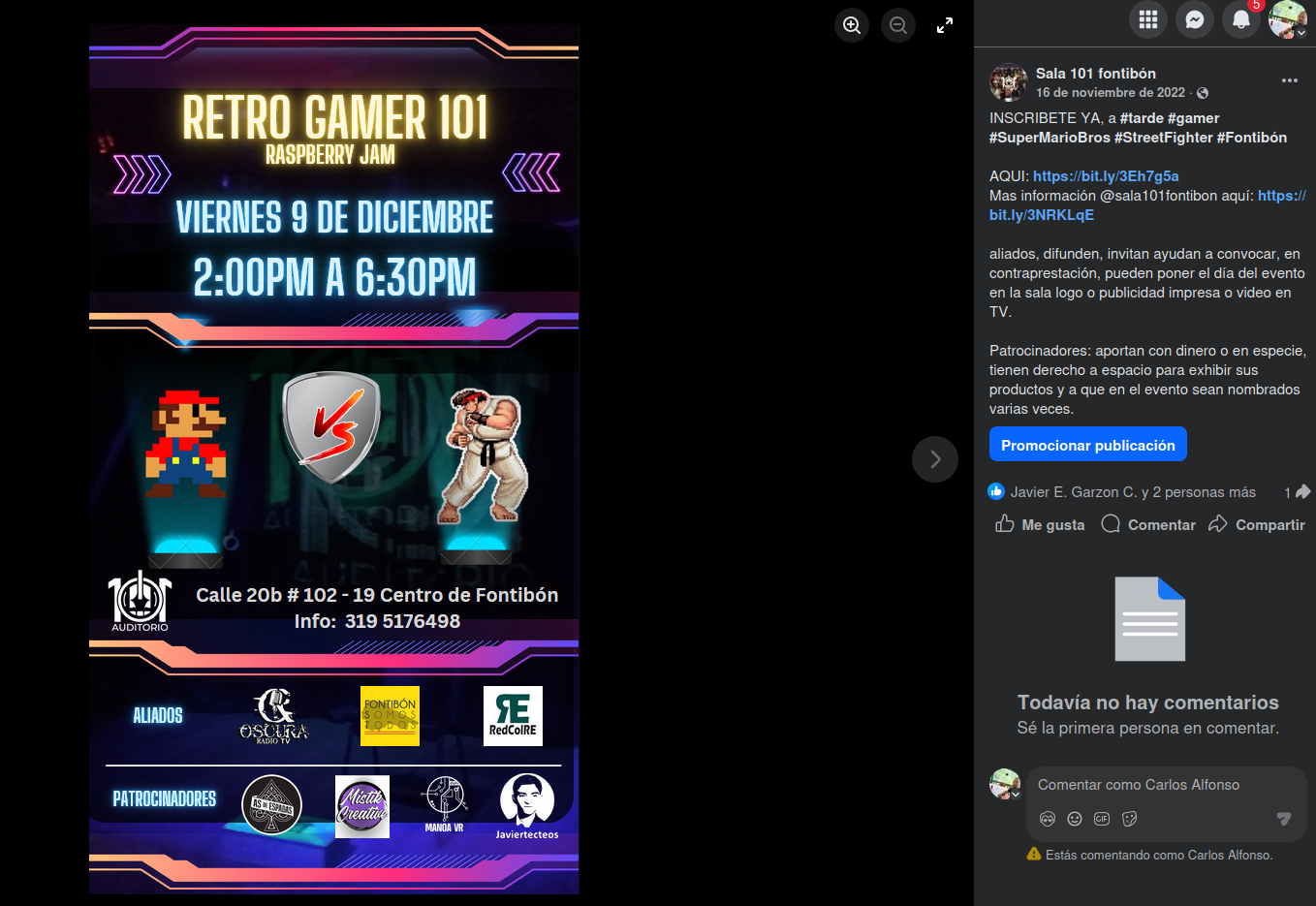Open account profile menu
The image size is (1316, 906).
pyautogui.click(x=1288, y=19)
